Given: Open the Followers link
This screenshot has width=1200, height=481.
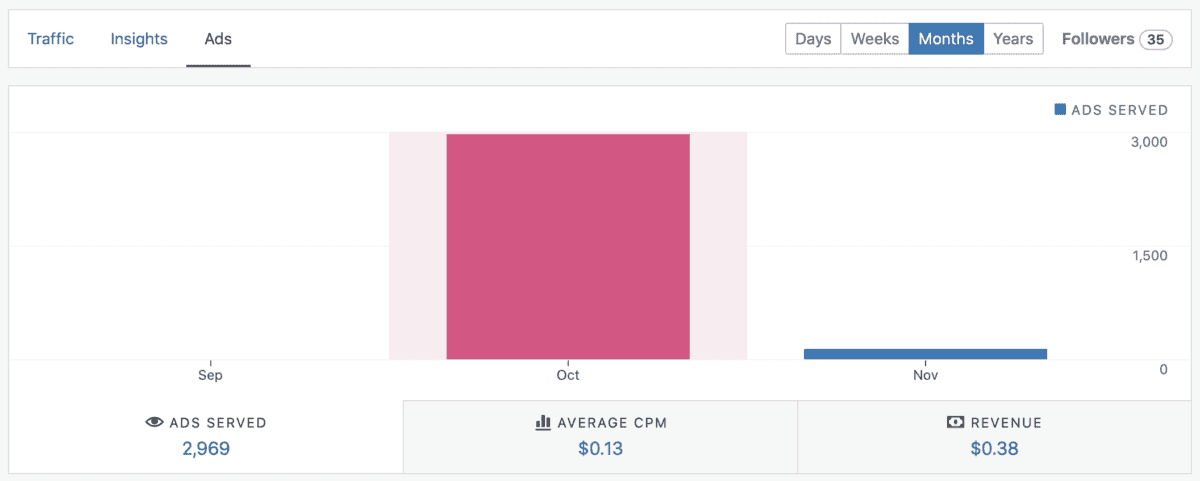Looking at the screenshot, I should tap(1098, 39).
